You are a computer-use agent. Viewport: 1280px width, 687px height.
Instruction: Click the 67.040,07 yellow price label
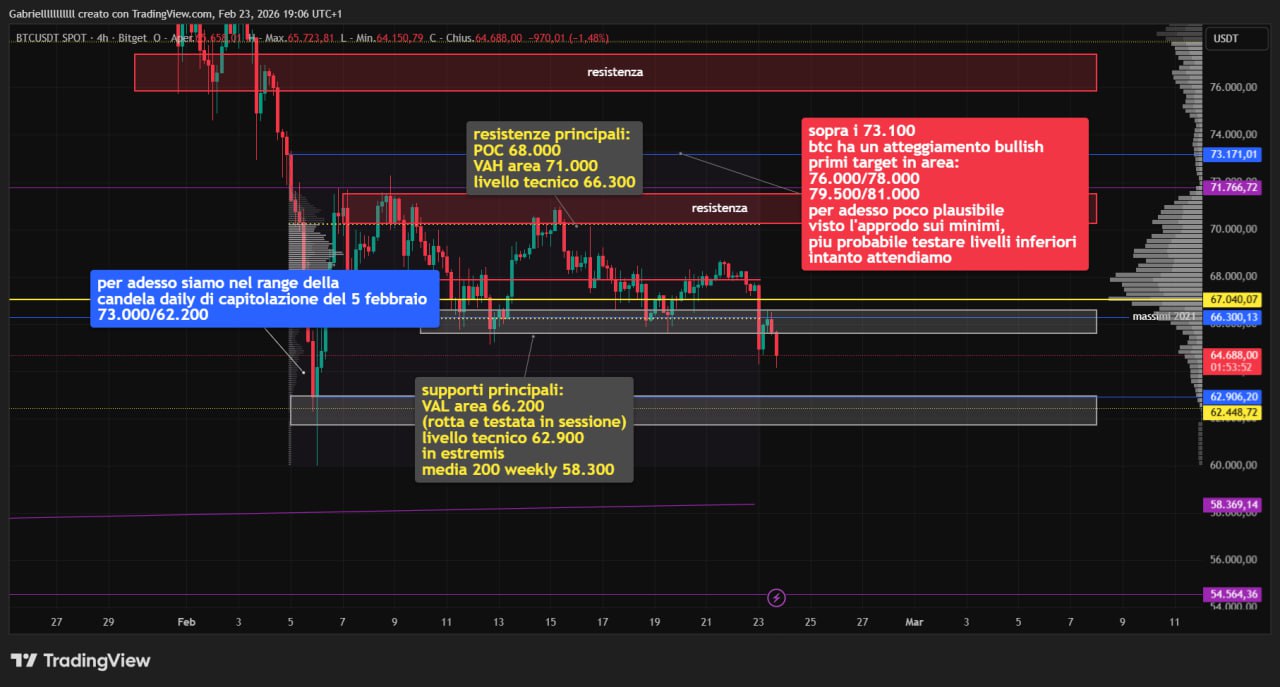1233,299
